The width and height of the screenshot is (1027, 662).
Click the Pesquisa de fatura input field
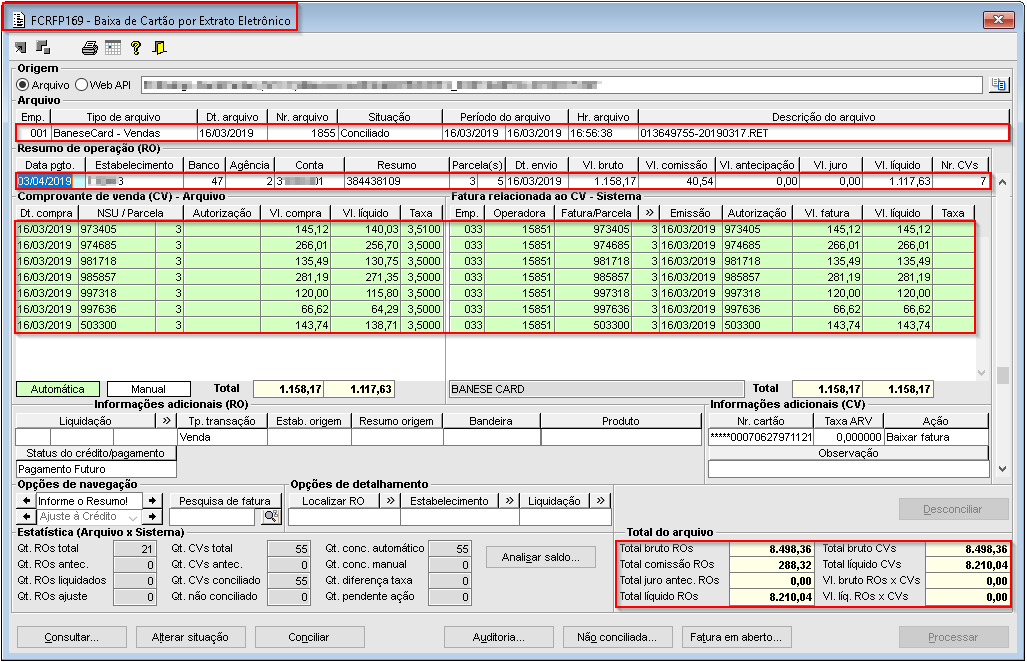point(213,517)
